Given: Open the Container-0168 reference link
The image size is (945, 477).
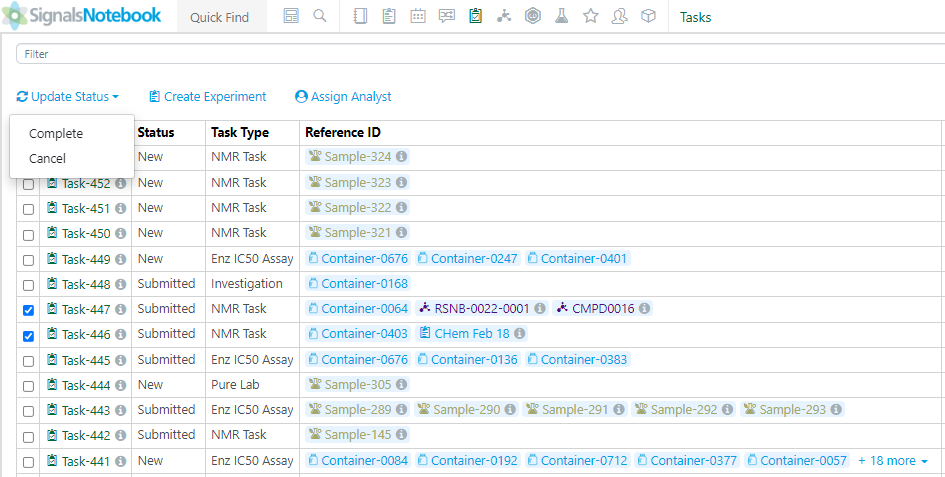Looking at the screenshot, I should pyautogui.click(x=364, y=284).
